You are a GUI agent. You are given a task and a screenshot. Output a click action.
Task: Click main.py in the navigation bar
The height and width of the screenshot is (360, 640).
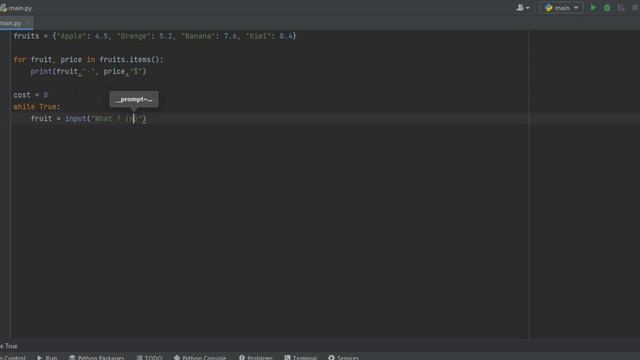coord(16,8)
